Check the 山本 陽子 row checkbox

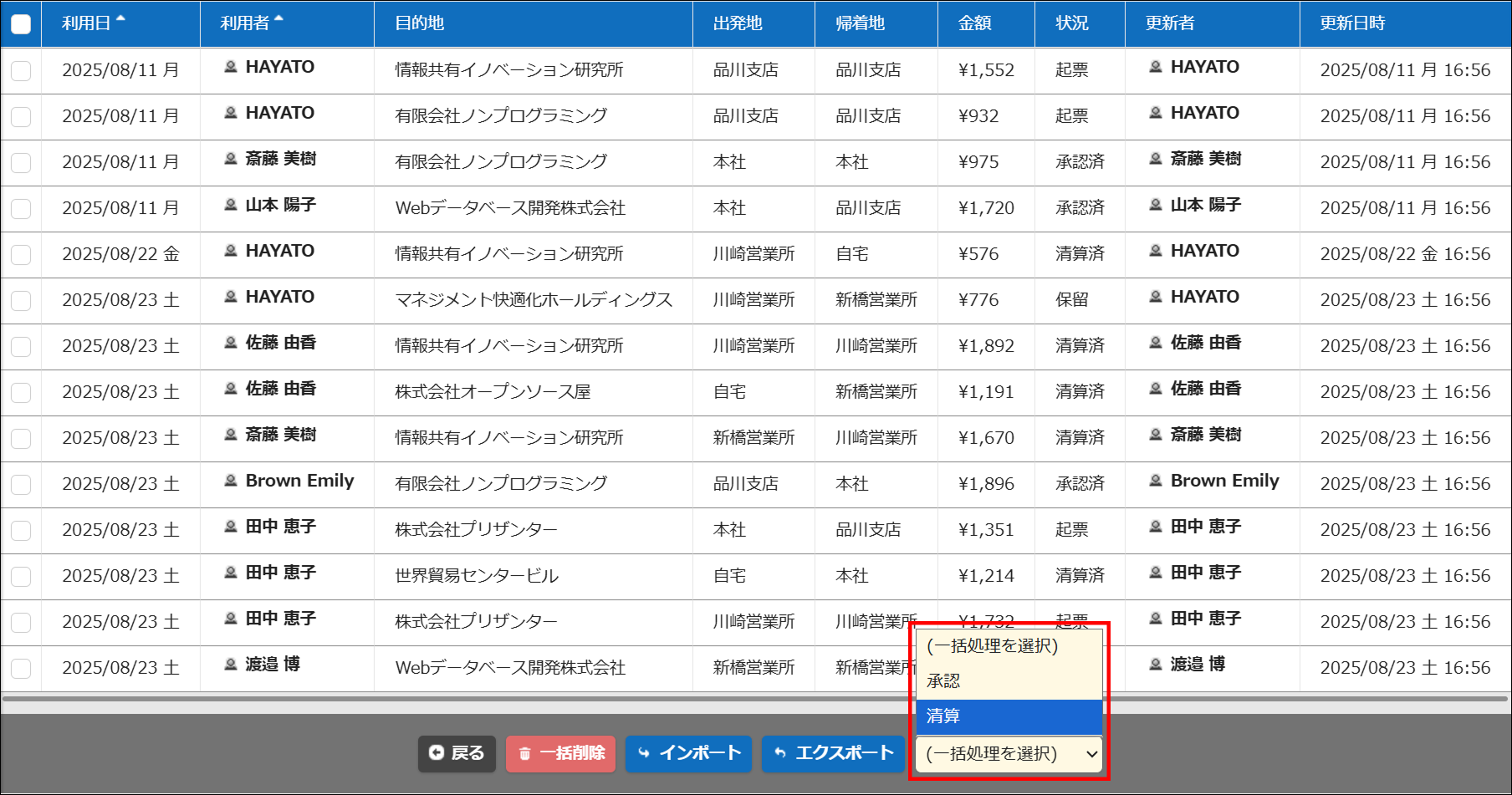click(x=21, y=209)
